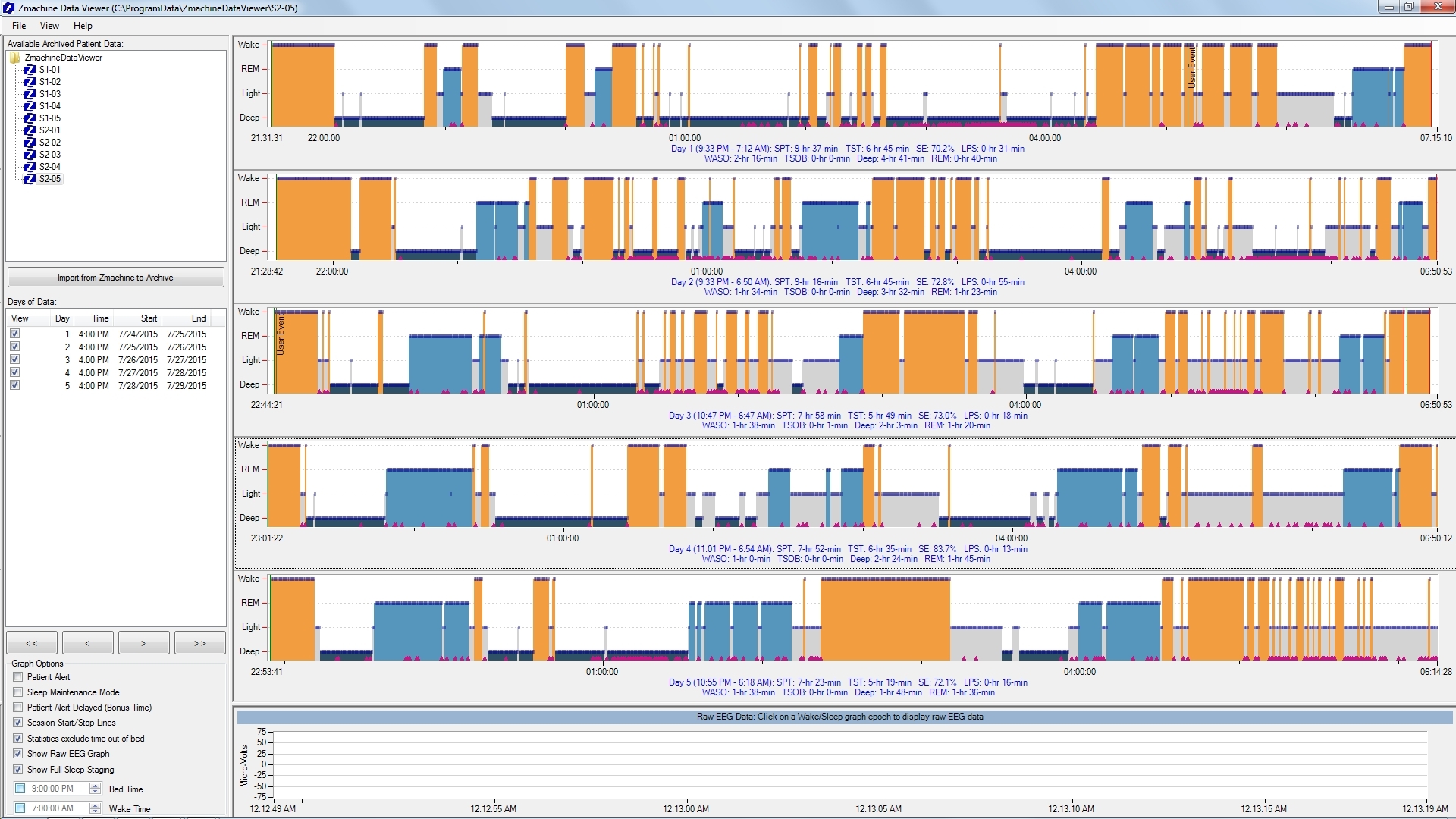Click the Bed Time spinner arrows
This screenshot has height=819, width=1456.
pyautogui.click(x=95, y=789)
